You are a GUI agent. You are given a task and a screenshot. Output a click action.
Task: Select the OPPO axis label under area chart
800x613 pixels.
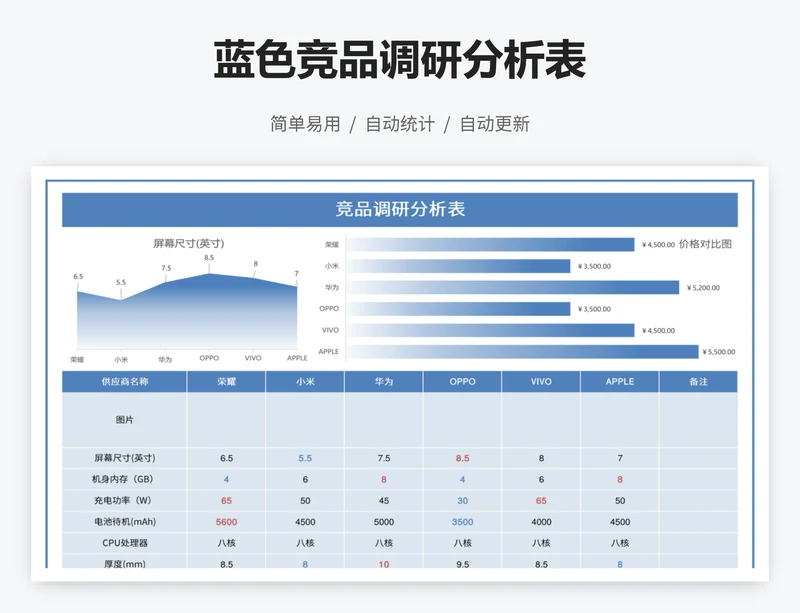(209, 358)
